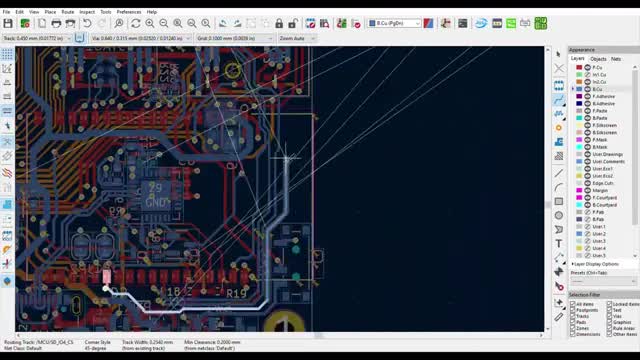Screen dimensions: 640x360
Task: Toggle grid display in left toolbar
Action: point(7,54)
